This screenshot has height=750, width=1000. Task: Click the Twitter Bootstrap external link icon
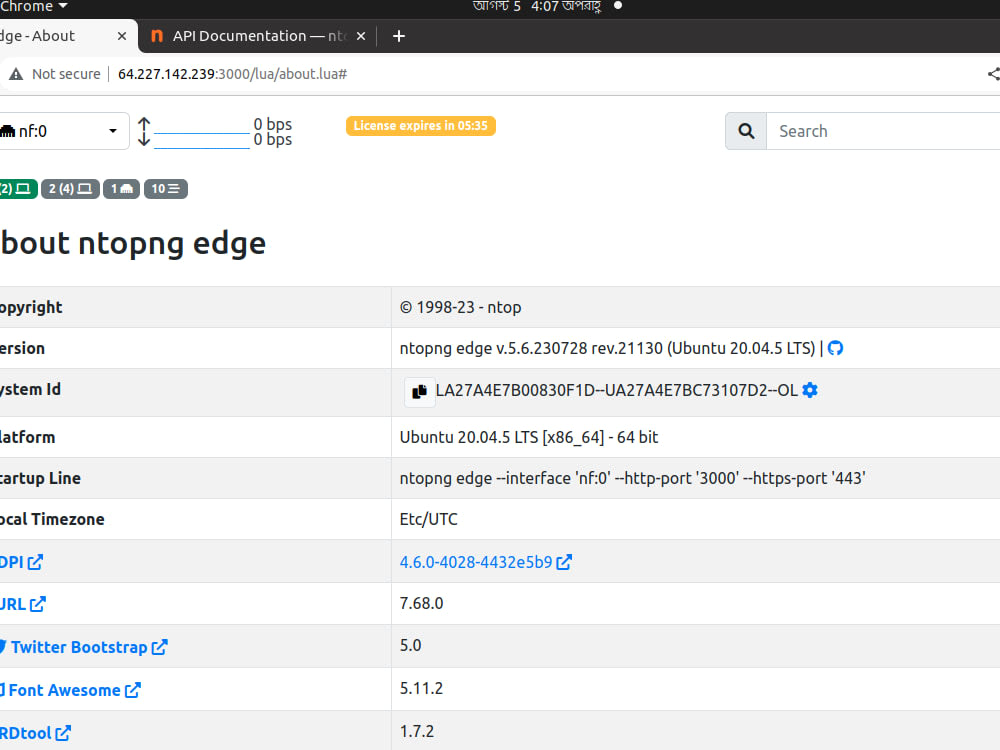[159, 647]
